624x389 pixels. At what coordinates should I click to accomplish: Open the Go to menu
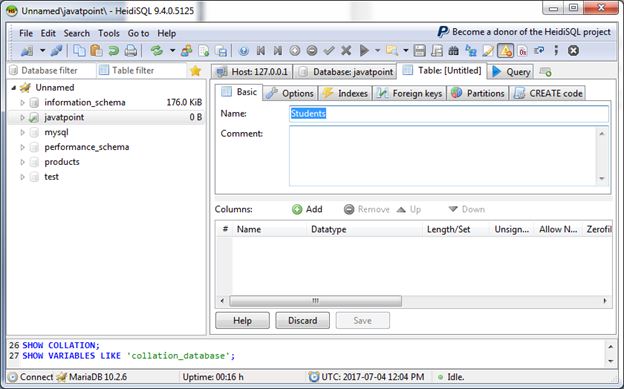138,33
